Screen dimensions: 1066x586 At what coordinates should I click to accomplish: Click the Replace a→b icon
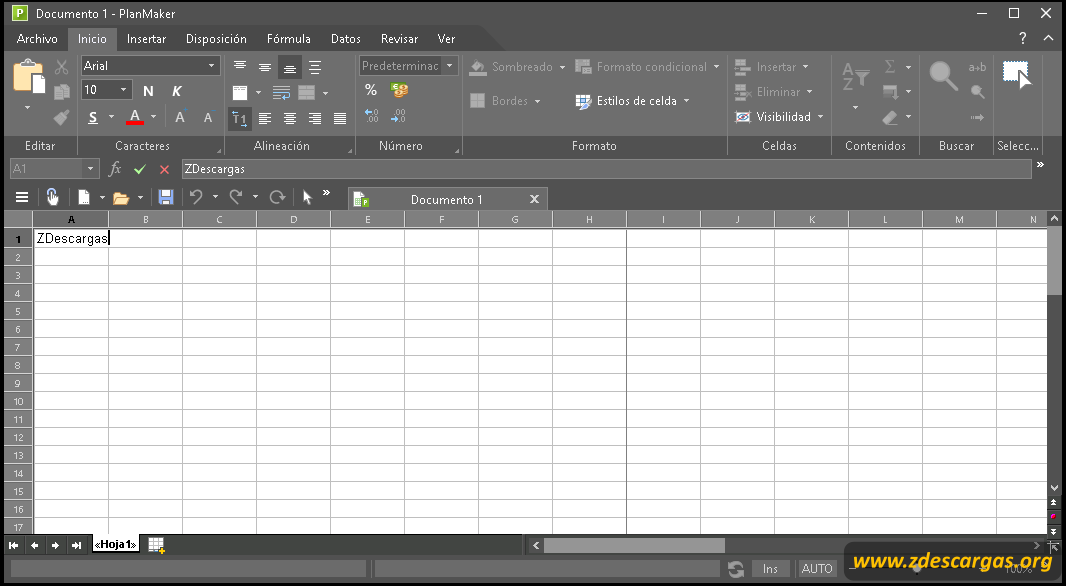(977, 67)
